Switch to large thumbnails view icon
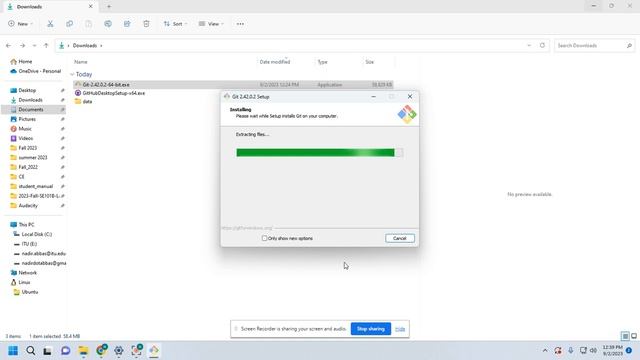The image size is (640, 360). 634,336
